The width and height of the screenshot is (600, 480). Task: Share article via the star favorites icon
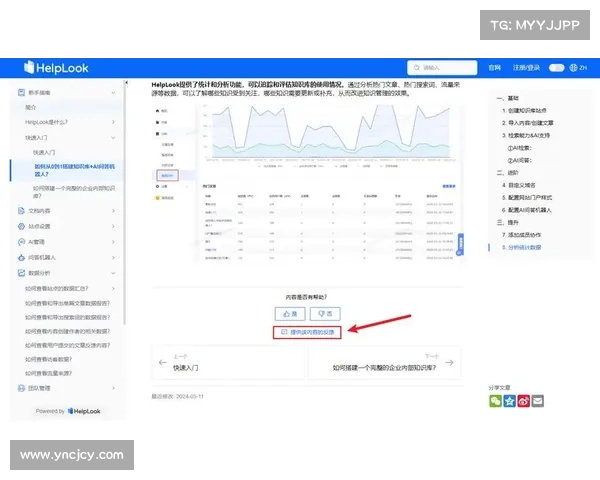point(509,401)
